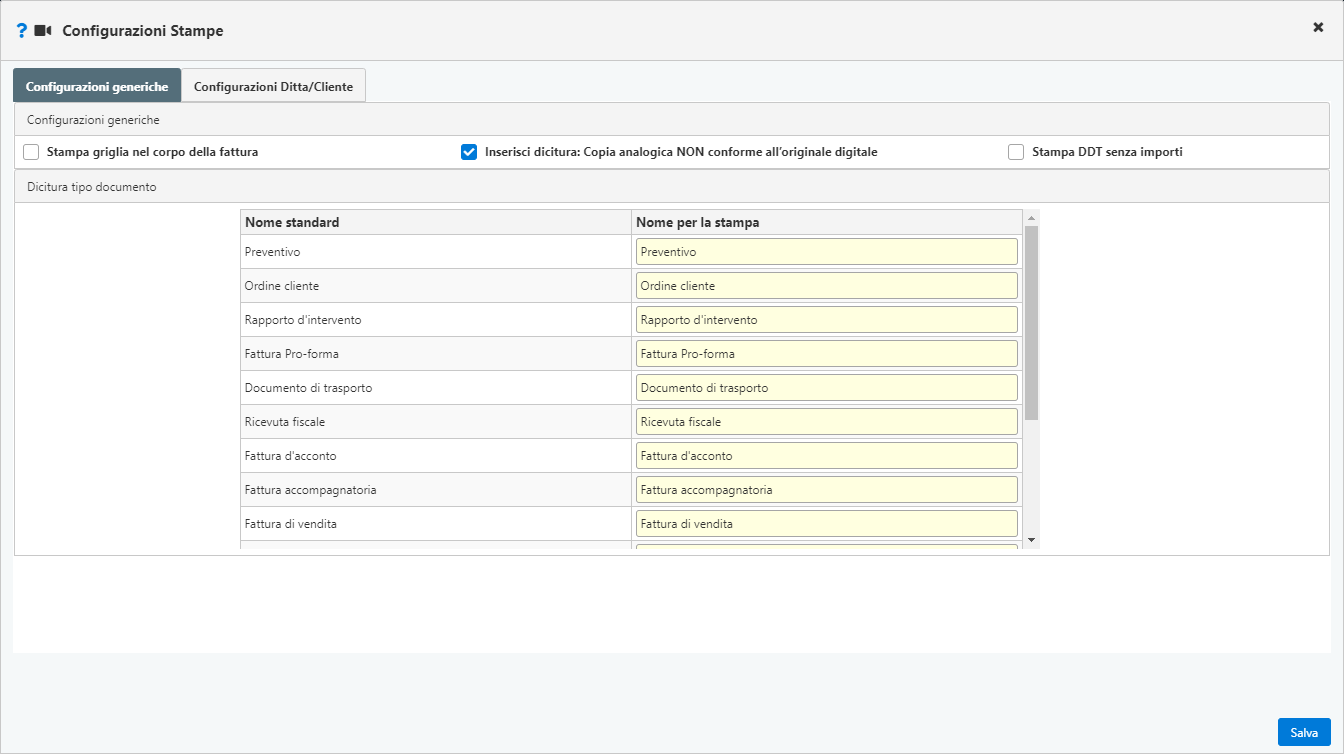1344x754 pixels.
Task: Edit the Fattura d'acconto print name field
Action: (826, 456)
